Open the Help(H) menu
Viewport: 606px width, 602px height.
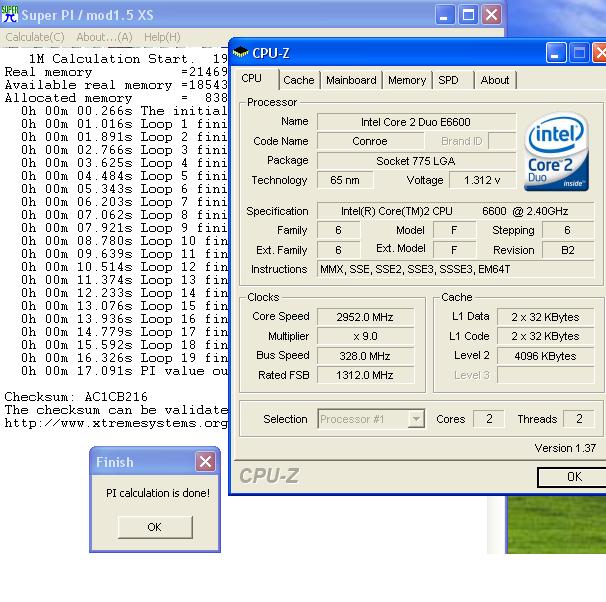coord(162,37)
